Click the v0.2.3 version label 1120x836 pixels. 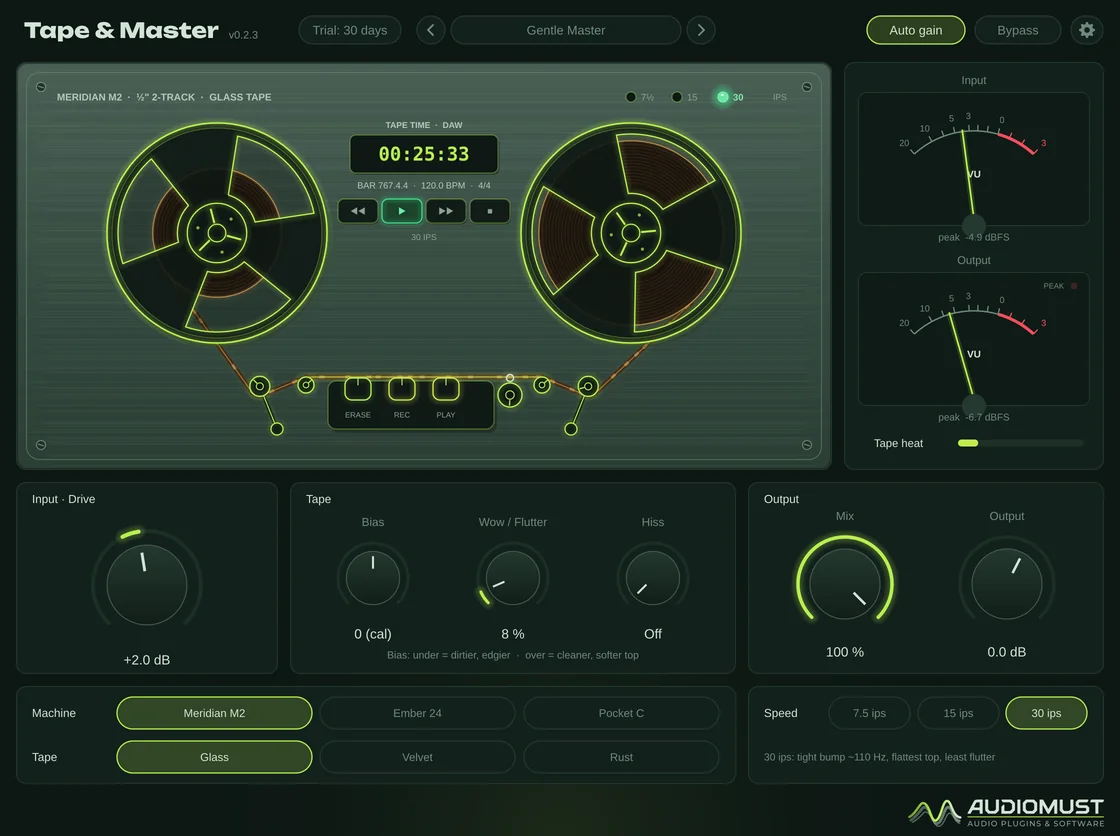click(x=243, y=34)
